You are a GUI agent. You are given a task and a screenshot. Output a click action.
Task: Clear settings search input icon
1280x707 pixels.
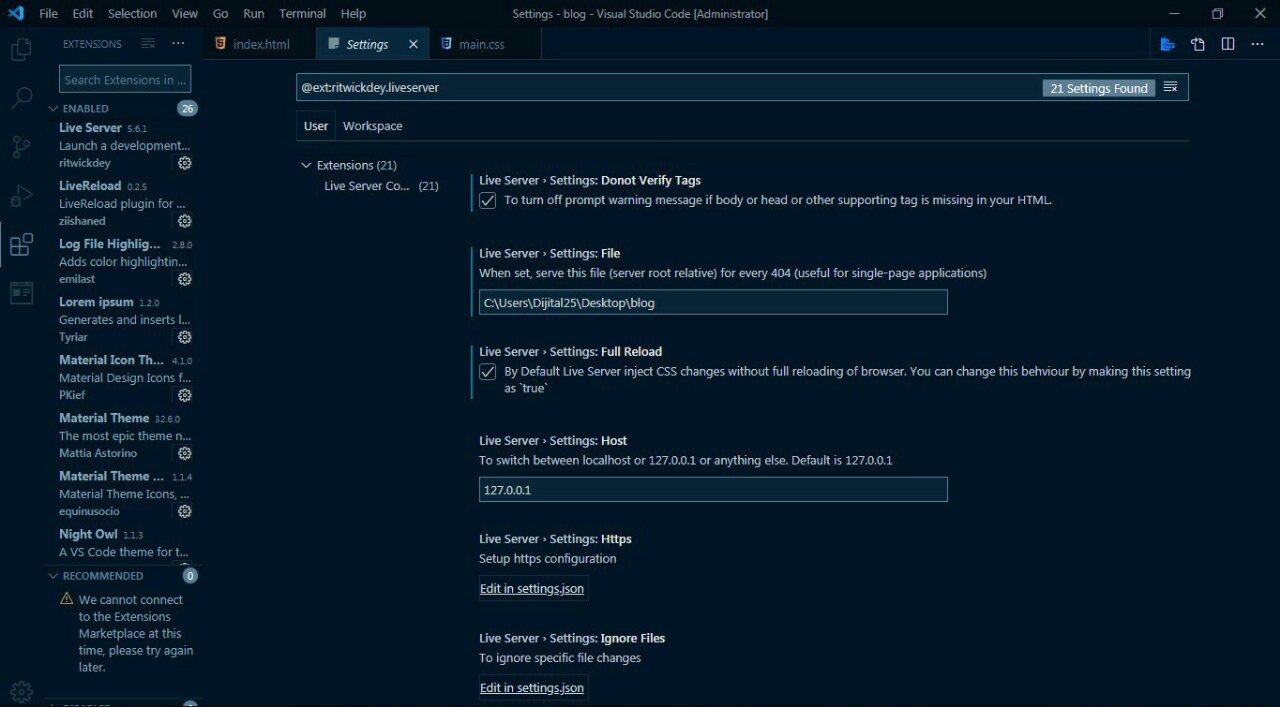(1170, 87)
